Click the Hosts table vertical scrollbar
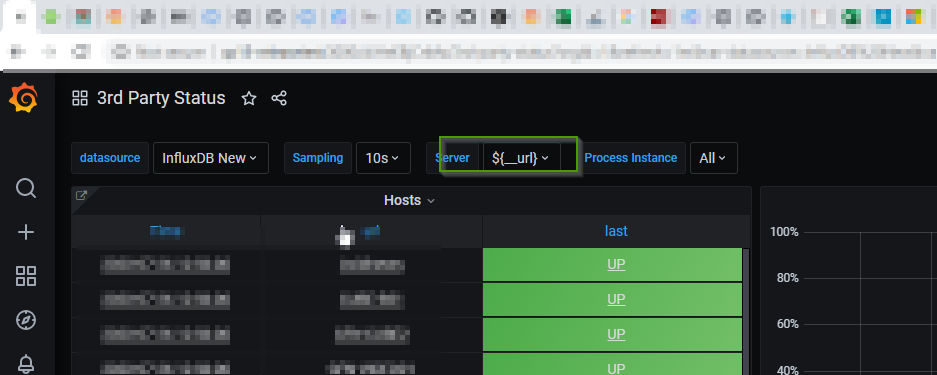Viewport: 937px width, 375px height. click(x=746, y=311)
